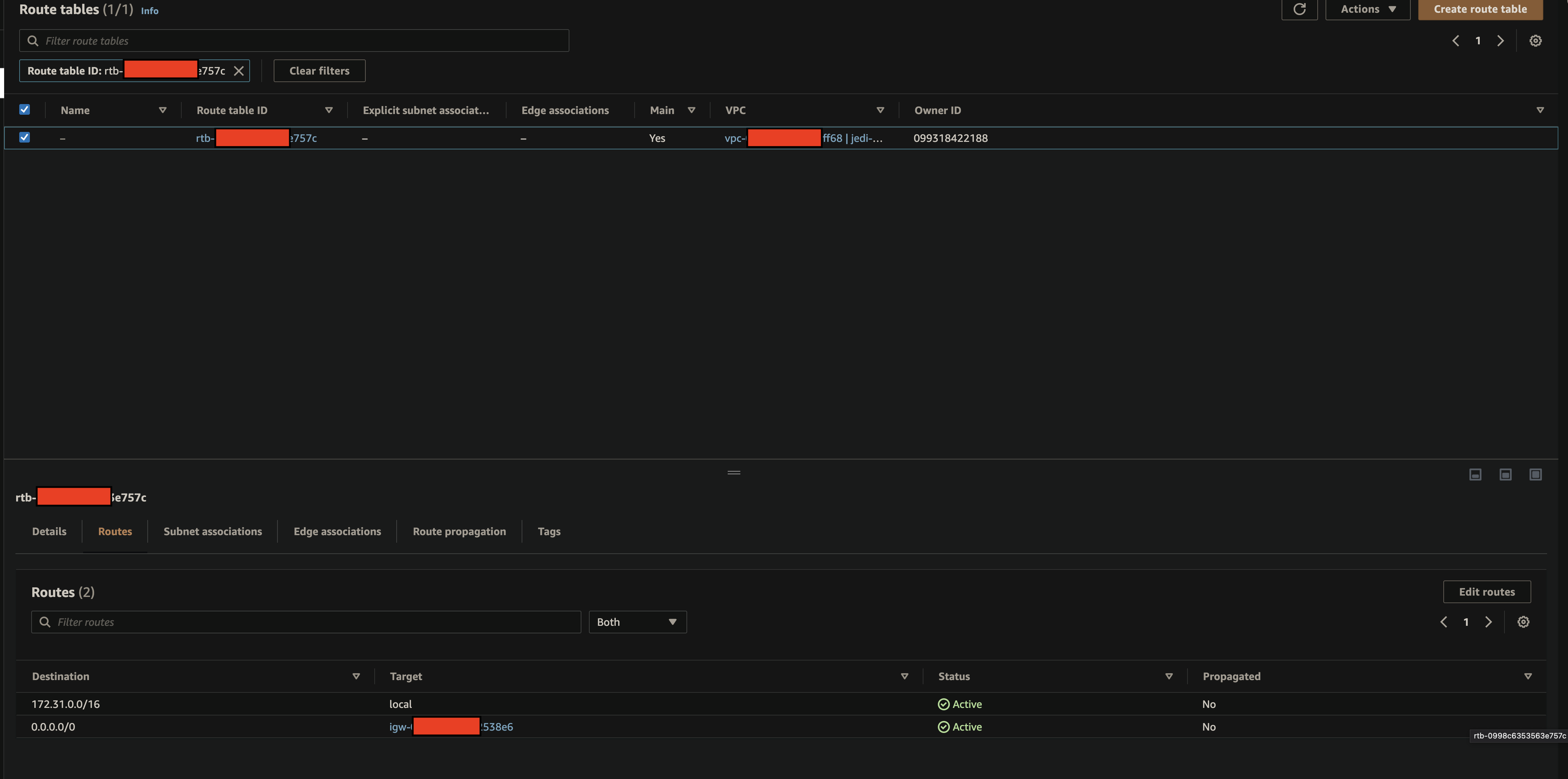1568x779 pixels.
Task: Click Propagated value No for 0.0.0.0/0
Action: pyautogui.click(x=1208, y=727)
